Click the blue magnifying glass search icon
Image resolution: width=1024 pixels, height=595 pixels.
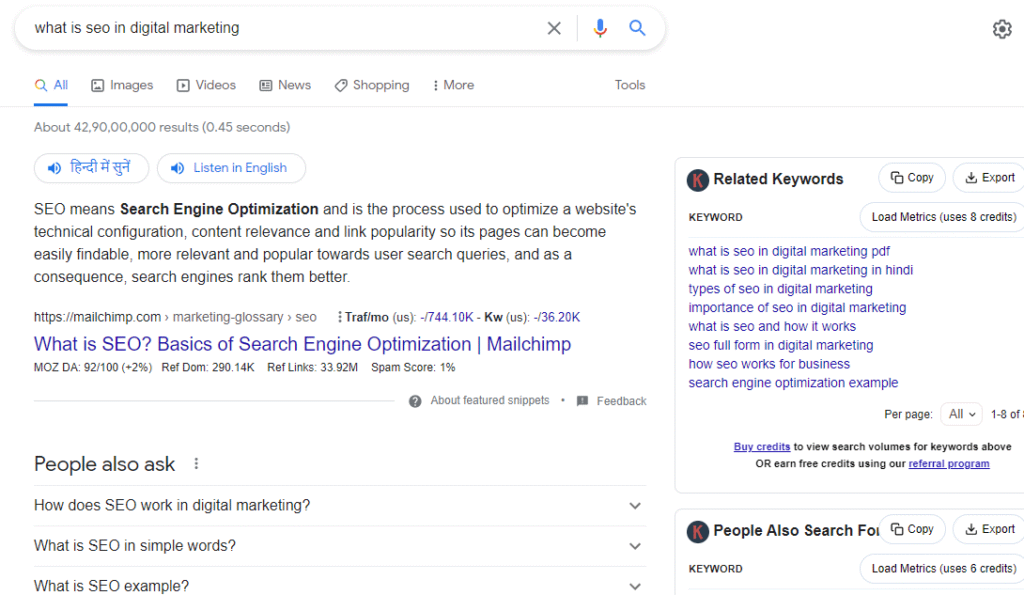[637, 28]
